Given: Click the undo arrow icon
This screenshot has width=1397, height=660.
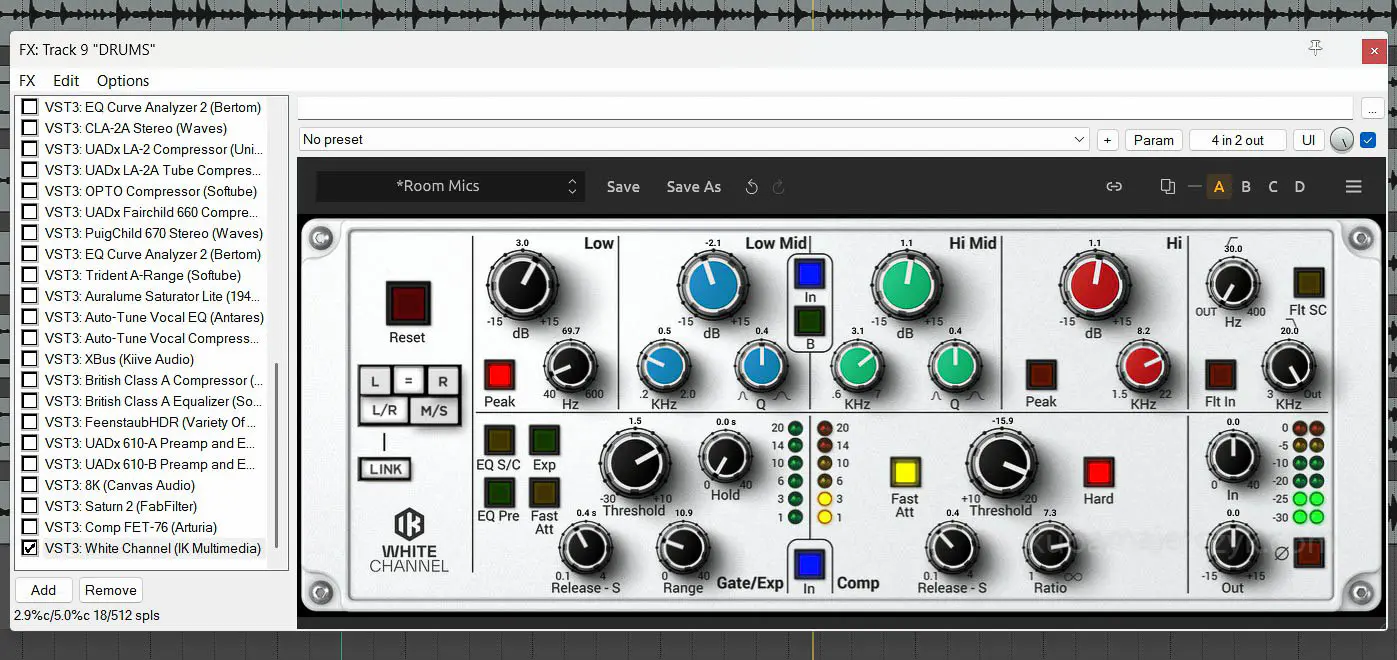Looking at the screenshot, I should pyautogui.click(x=752, y=187).
